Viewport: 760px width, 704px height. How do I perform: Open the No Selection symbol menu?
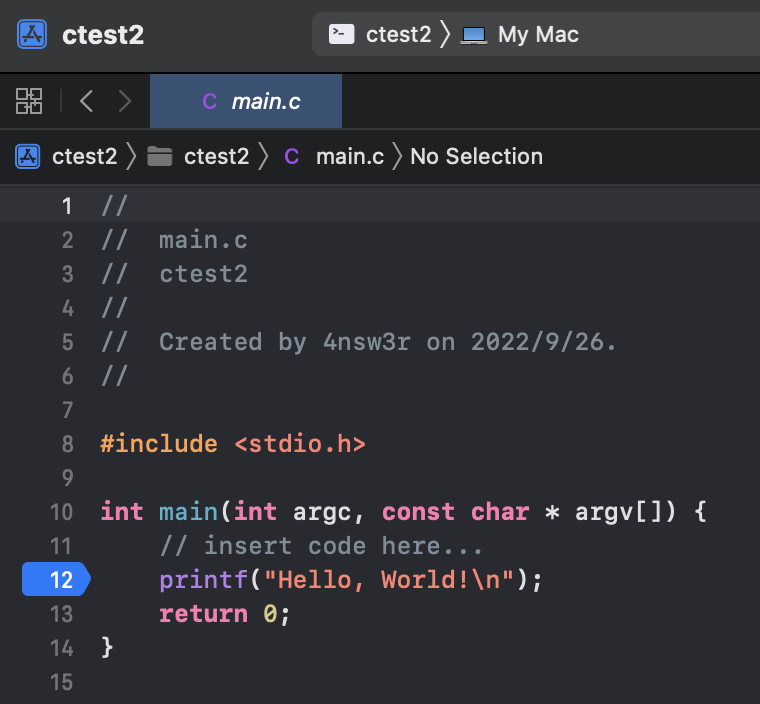point(476,157)
